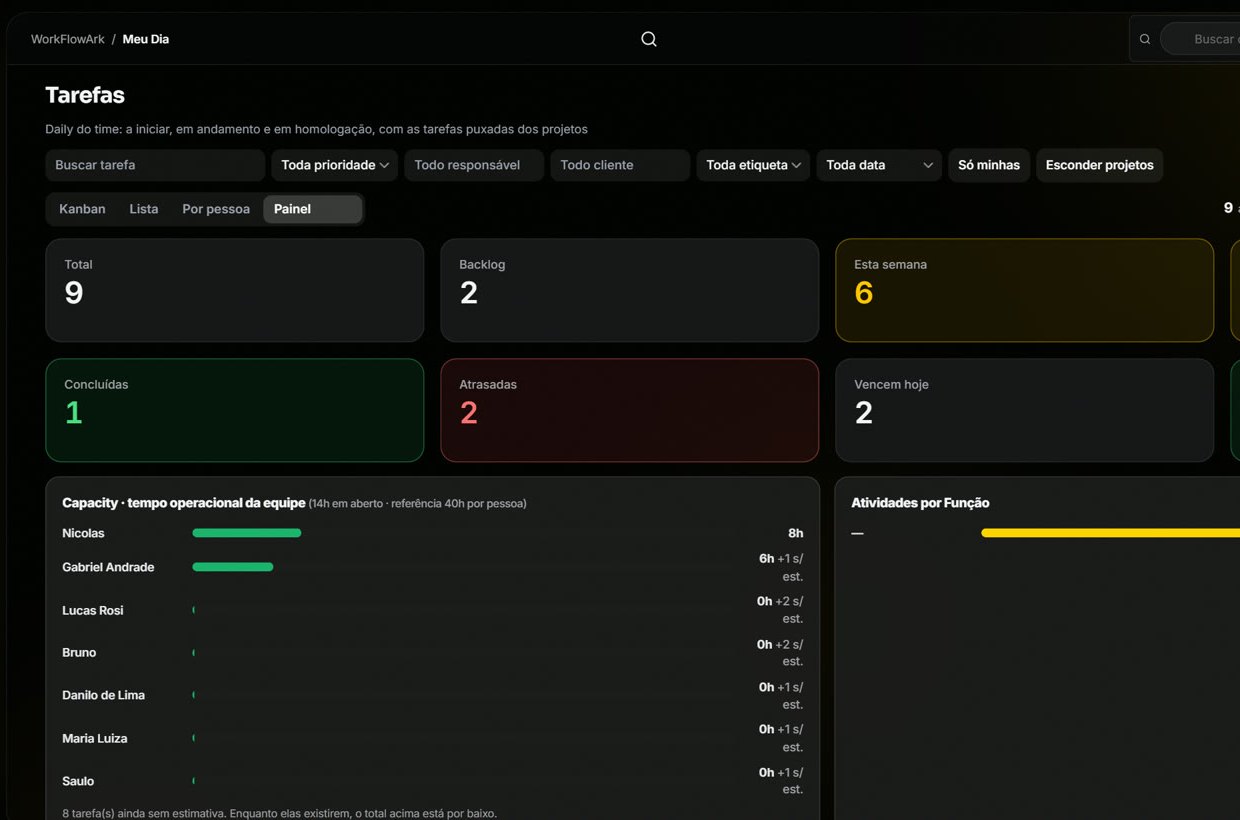Focus the top-right Buscar search box
The image size is (1240, 820).
coord(1201,40)
